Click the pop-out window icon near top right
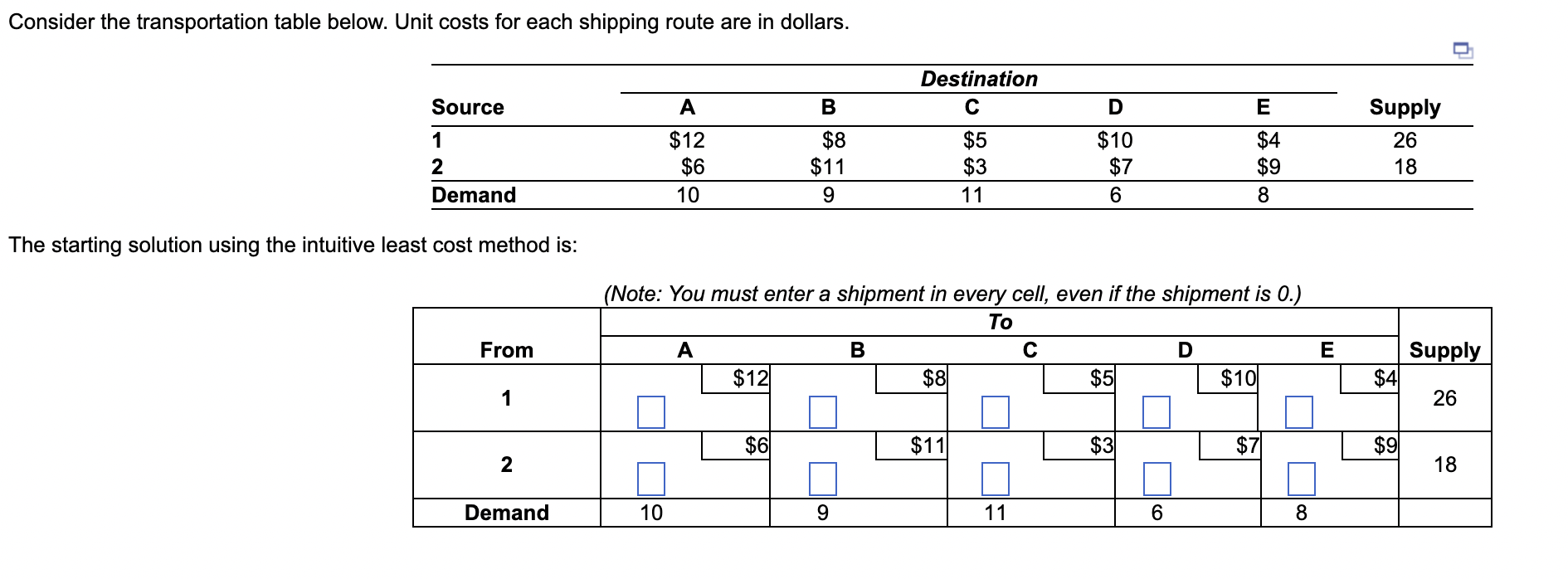The image size is (1568, 579). tap(1463, 51)
